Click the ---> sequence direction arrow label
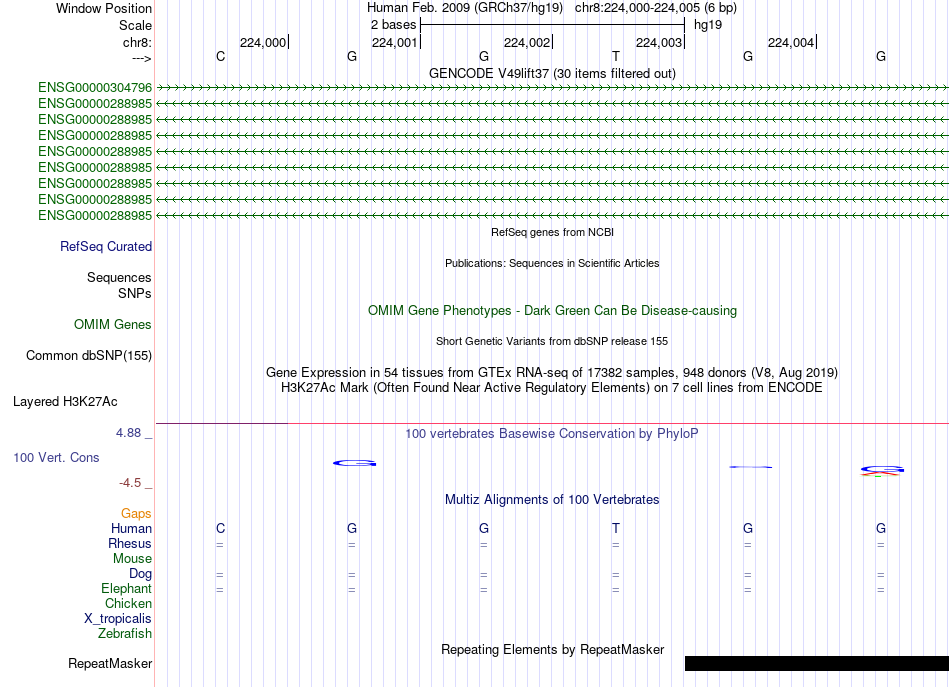Viewport: 950px width, 687px height. coord(141,58)
